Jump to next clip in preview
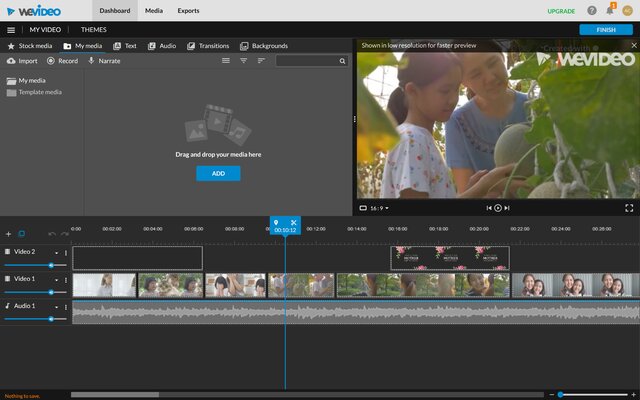This screenshot has height=400, width=640. coord(507,208)
